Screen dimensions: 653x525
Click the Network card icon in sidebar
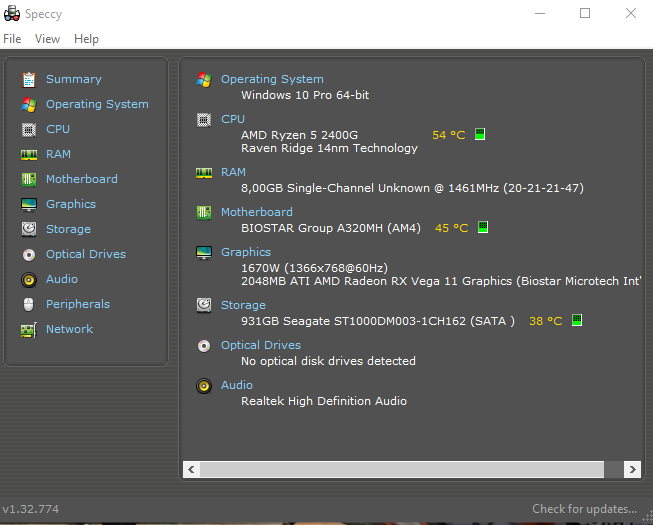[29, 330]
